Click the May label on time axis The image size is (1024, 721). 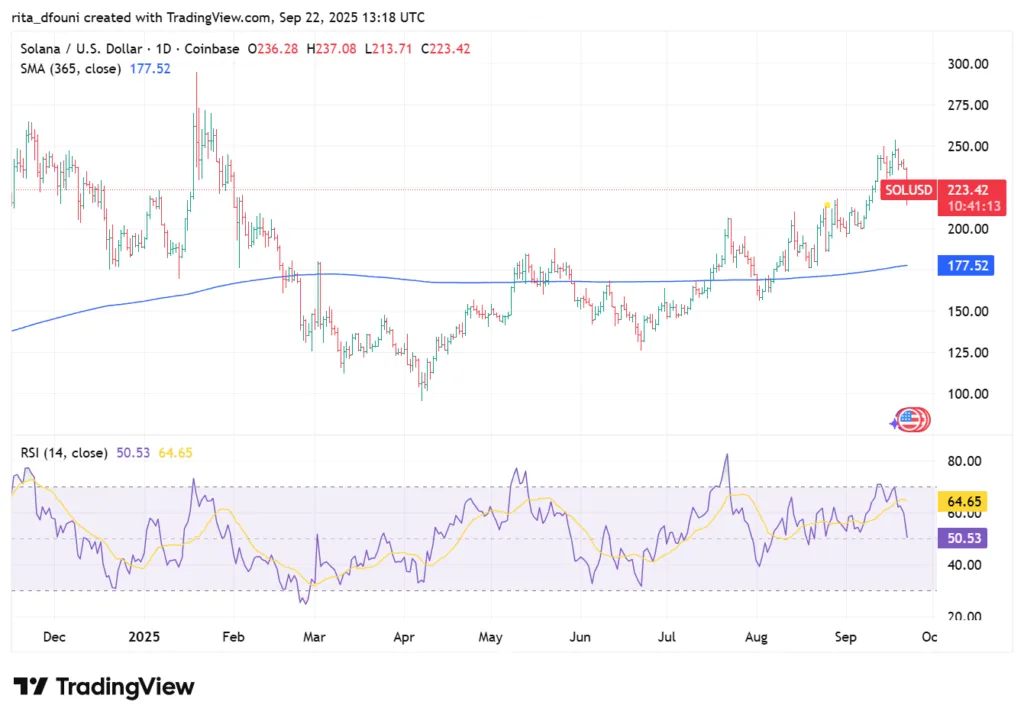[x=490, y=634]
